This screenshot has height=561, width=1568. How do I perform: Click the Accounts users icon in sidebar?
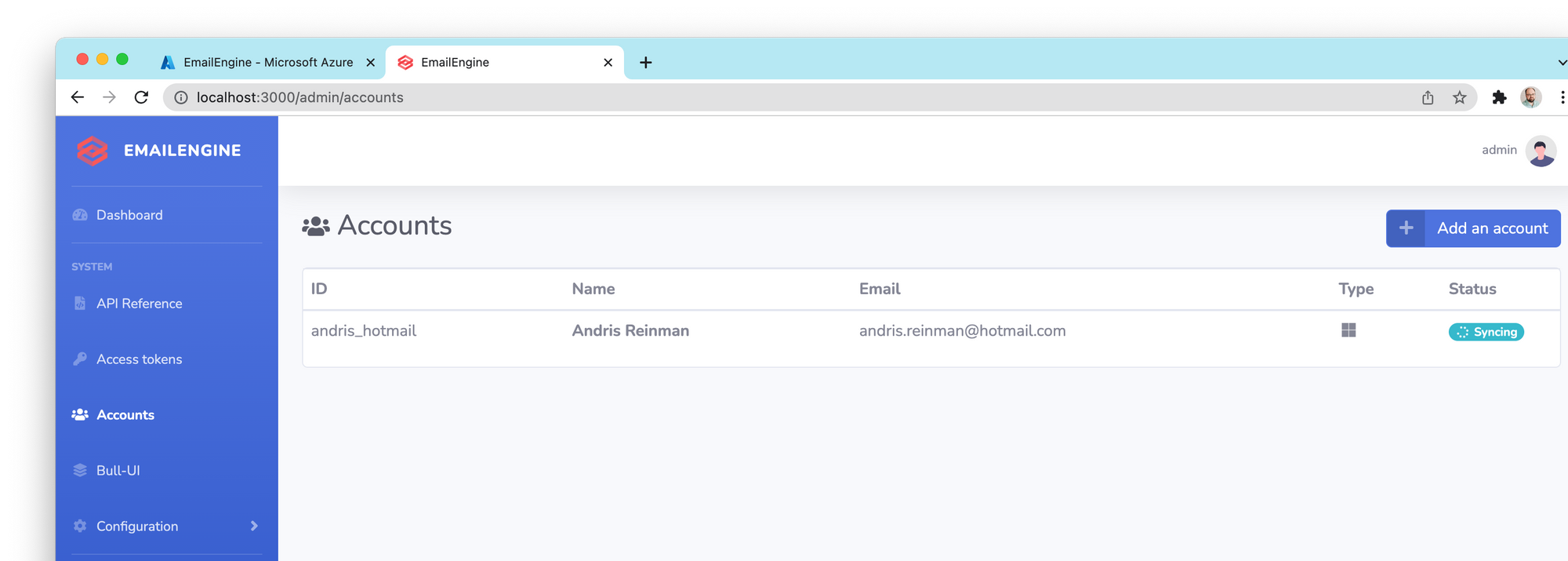tap(80, 414)
